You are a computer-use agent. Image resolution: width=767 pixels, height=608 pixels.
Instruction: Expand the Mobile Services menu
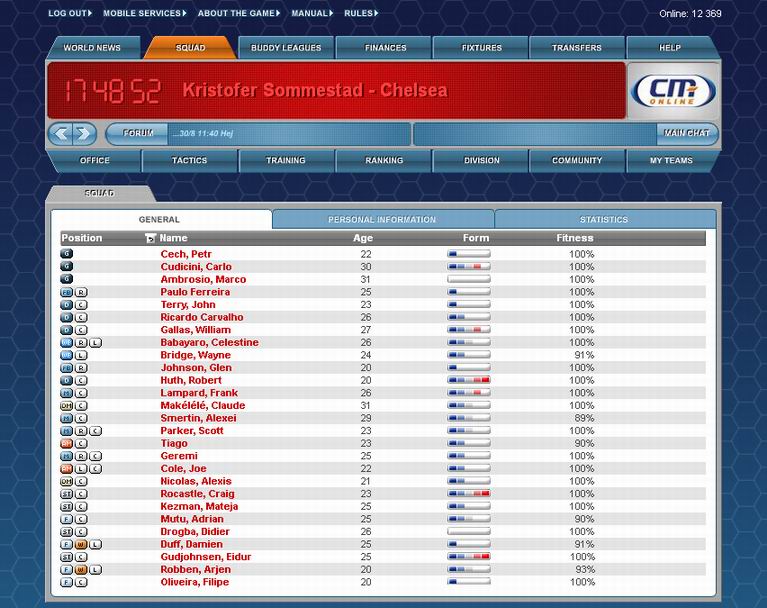click(x=145, y=13)
